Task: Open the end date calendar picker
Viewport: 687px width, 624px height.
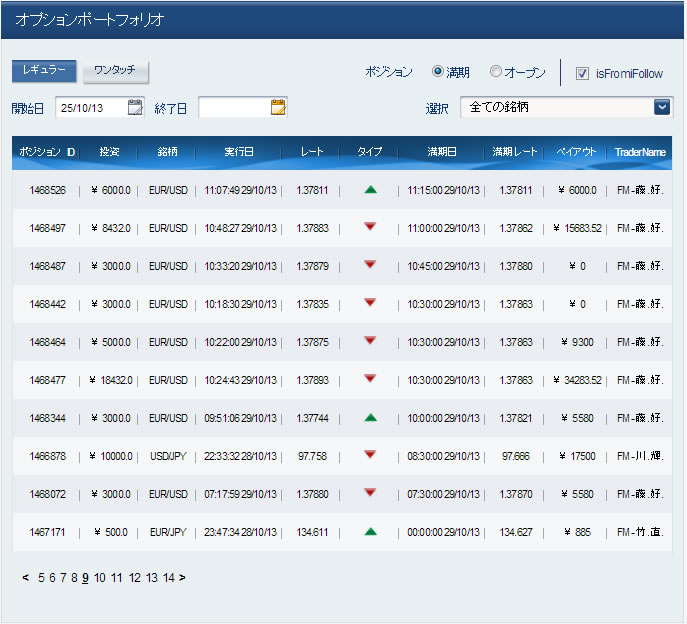Action: tap(278, 107)
